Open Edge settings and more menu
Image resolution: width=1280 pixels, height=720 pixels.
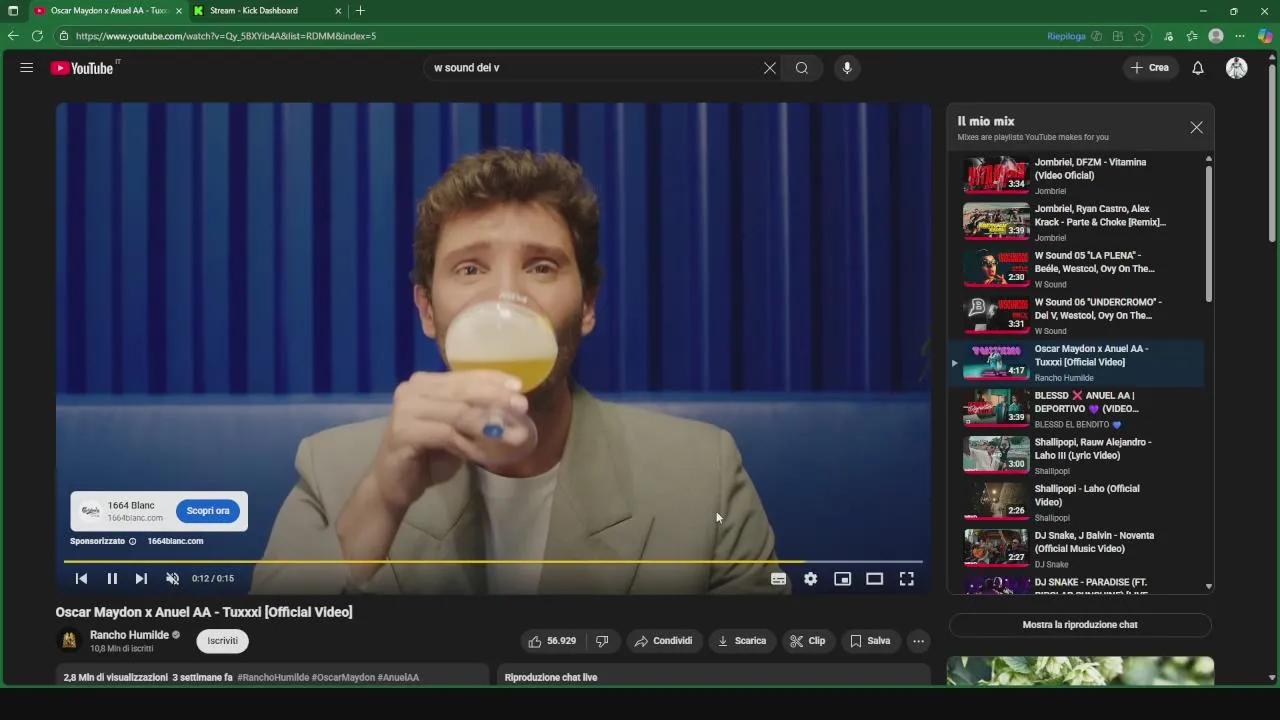[x=1240, y=36]
